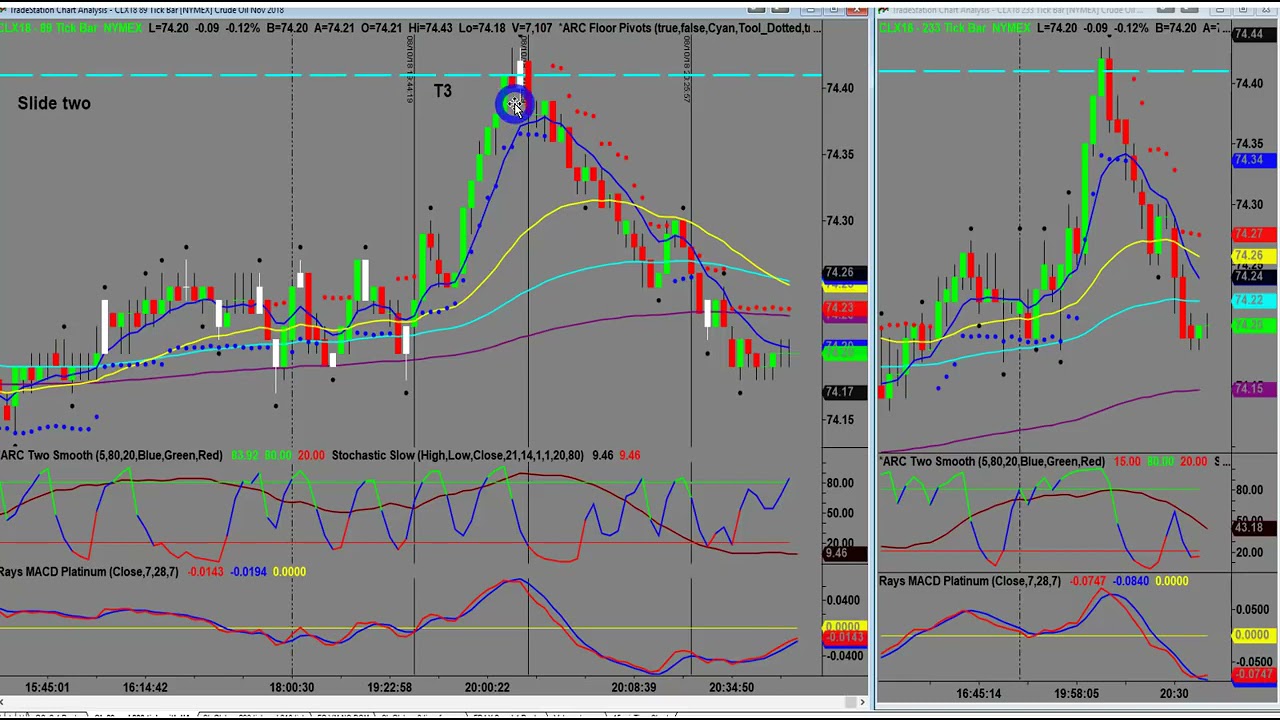This screenshot has width=1280, height=720.
Task: Select the 'T3' text annotation on the chart
Action: 443,91
